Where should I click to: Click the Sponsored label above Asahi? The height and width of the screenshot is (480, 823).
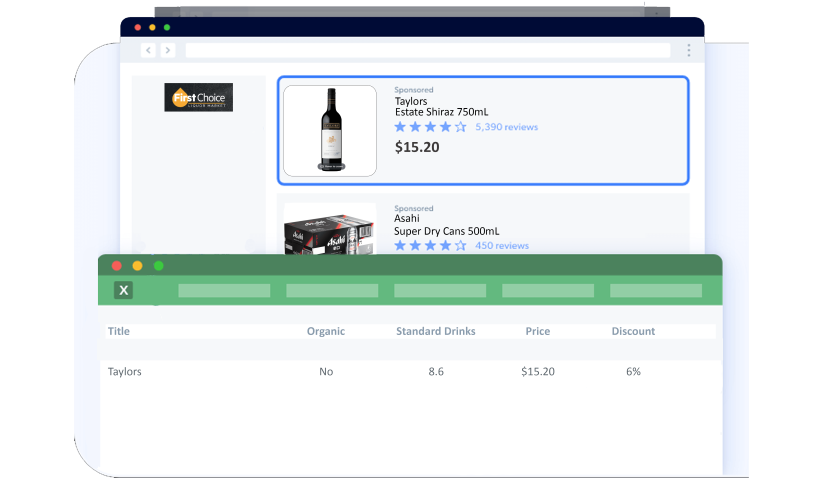click(414, 208)
